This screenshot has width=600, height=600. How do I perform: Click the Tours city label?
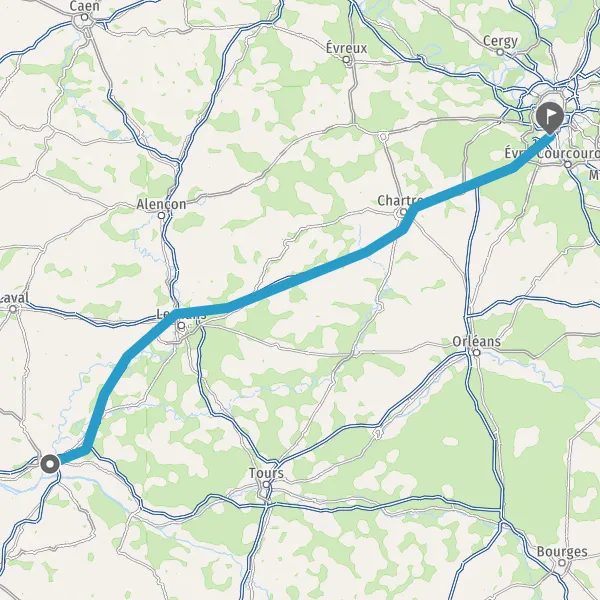coord(266,473)
